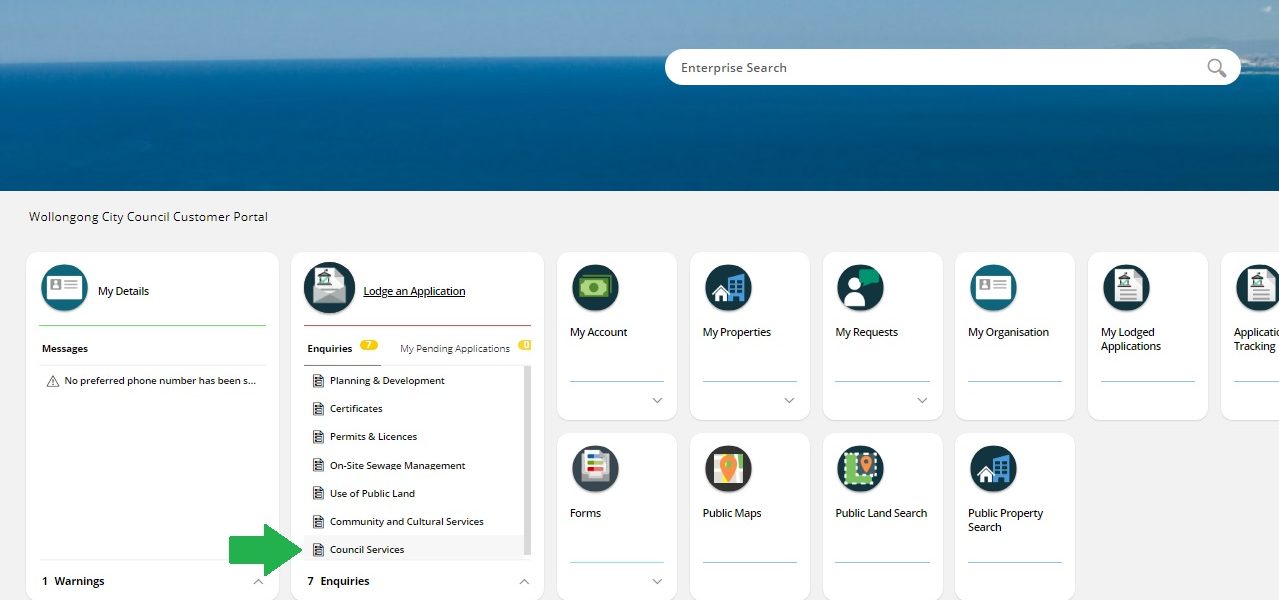
Task: Open the Public Land Search icon
Action: pos(860,469)
